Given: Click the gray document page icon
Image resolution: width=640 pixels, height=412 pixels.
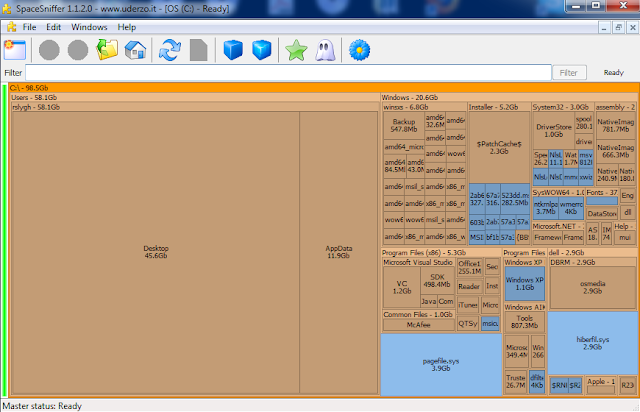Looking at the screenshot, I should pyautogui.click(x=198, y=50).
